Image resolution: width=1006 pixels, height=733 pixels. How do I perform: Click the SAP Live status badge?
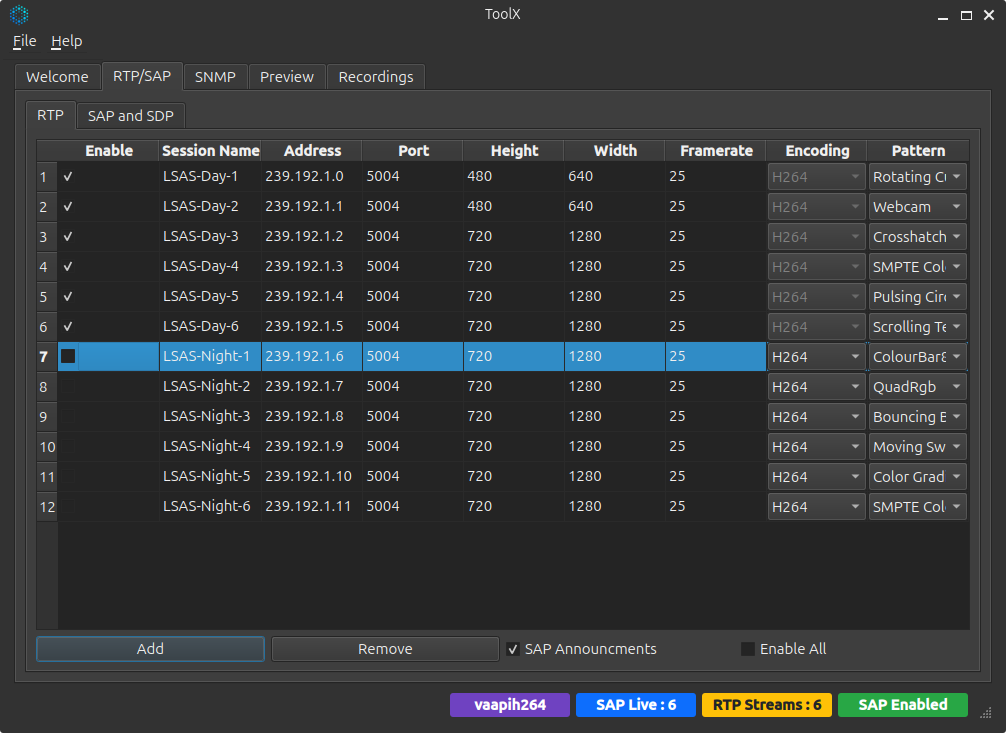[636, 705]
